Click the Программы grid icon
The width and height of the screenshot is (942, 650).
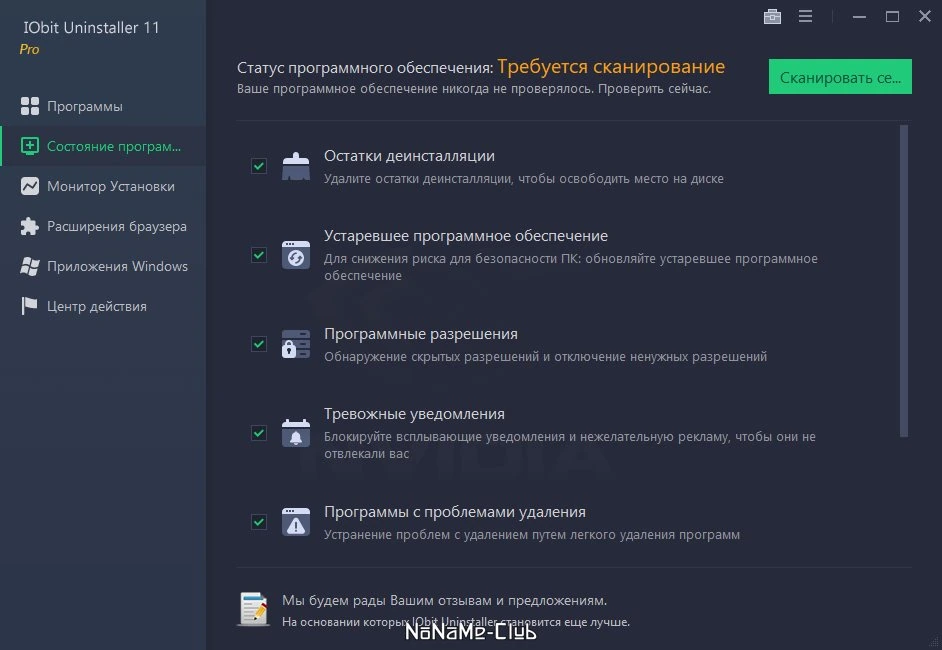(29, 106)
